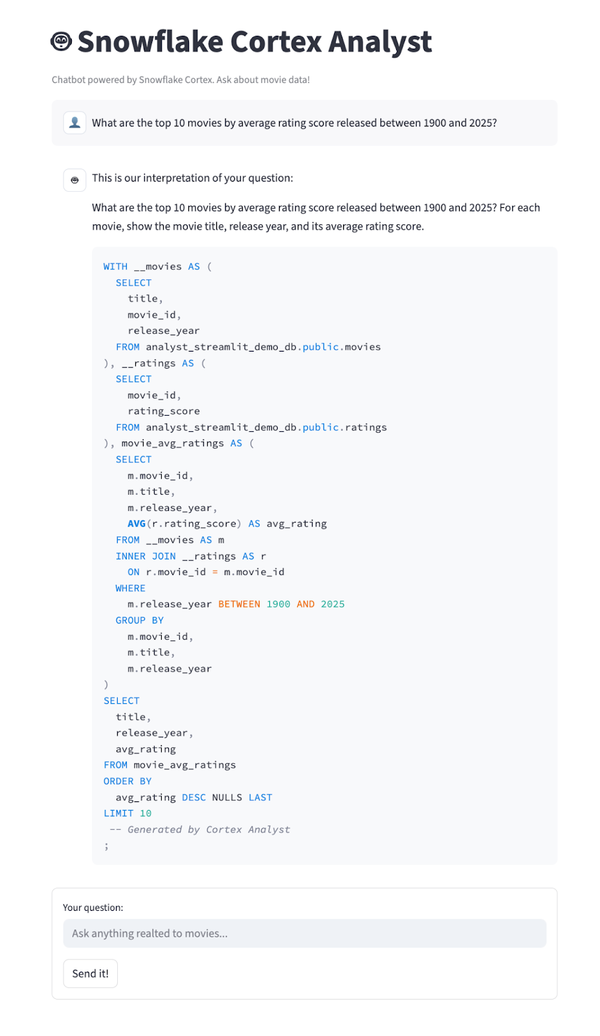Click the user avatar icon in chat

click(75, 123)
